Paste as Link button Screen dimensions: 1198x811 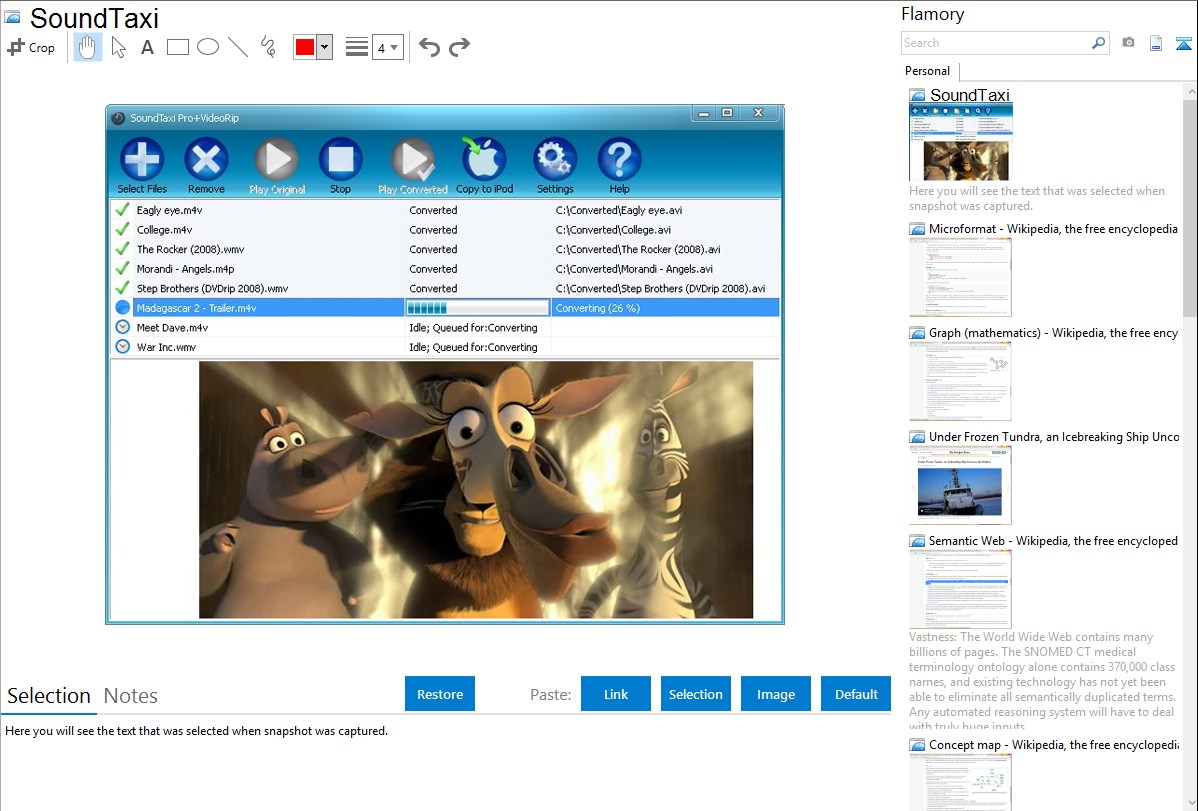pyautogui.click(x=616, y=694)
